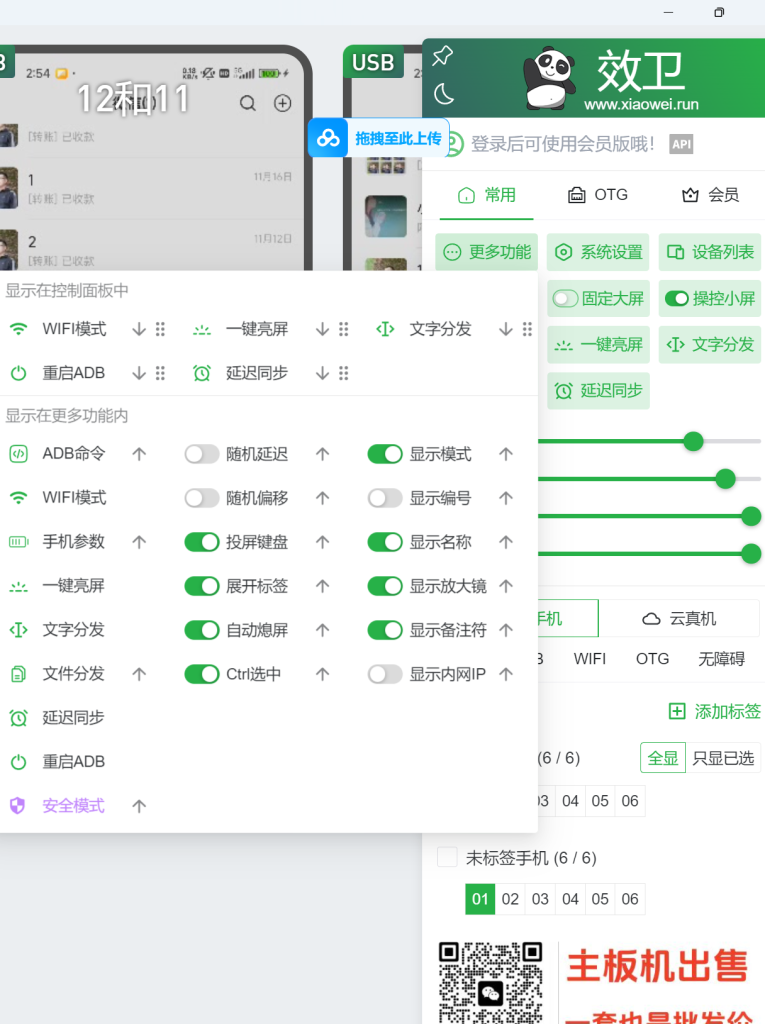Open the 会员 tab
The height and width of the screenshot is (1024, 765).
click(x=710, y=195)
